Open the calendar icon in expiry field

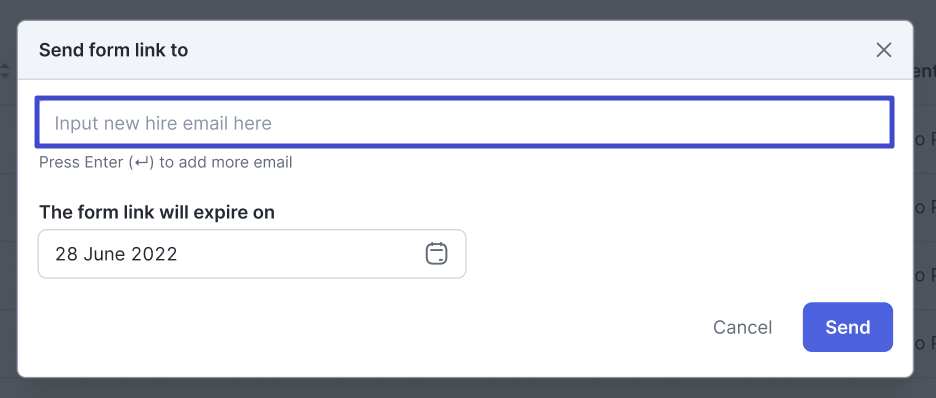436,254
